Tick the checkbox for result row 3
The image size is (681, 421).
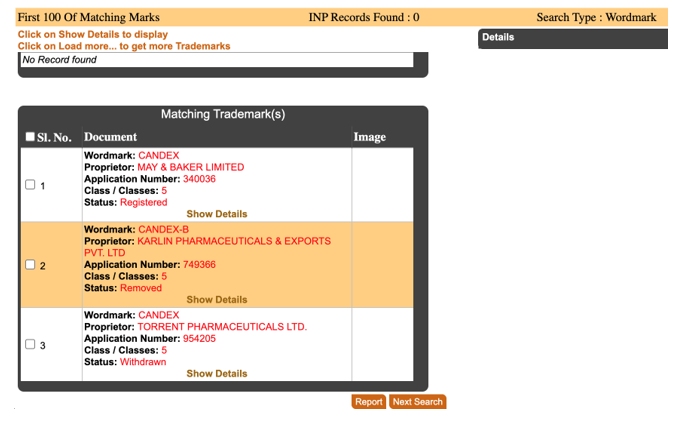[30, 344]
